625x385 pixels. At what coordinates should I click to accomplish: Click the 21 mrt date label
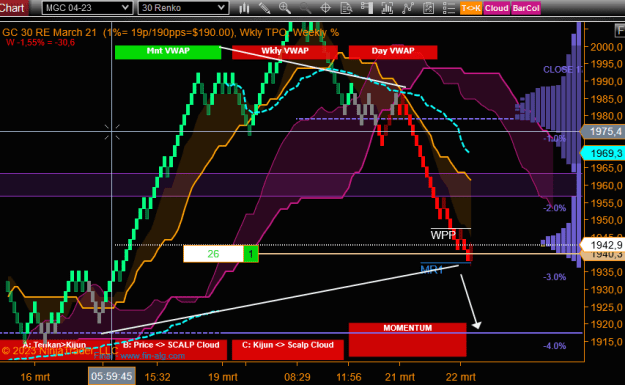(x=400, y=377)
